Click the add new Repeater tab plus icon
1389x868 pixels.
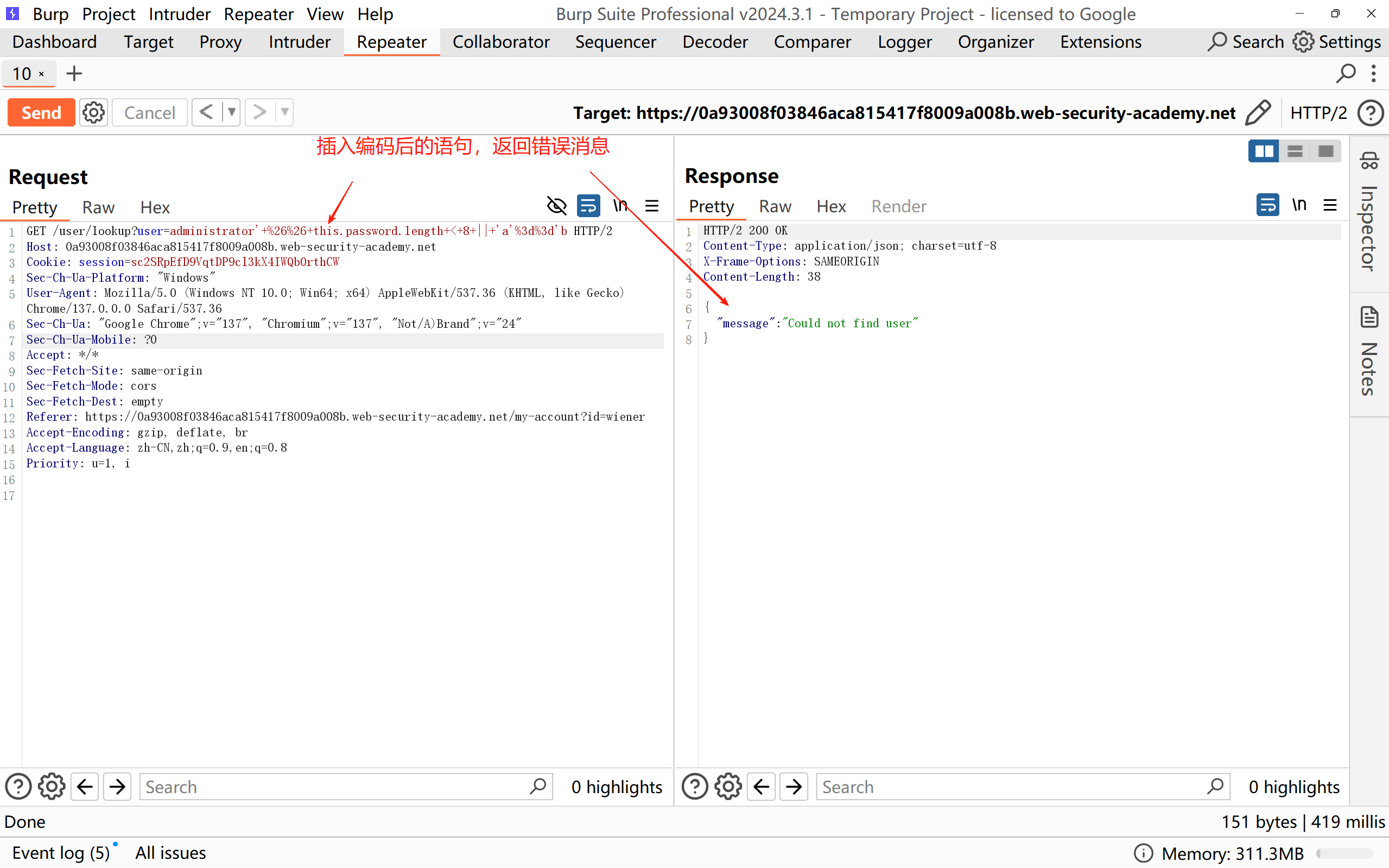[x=74, y=73]
